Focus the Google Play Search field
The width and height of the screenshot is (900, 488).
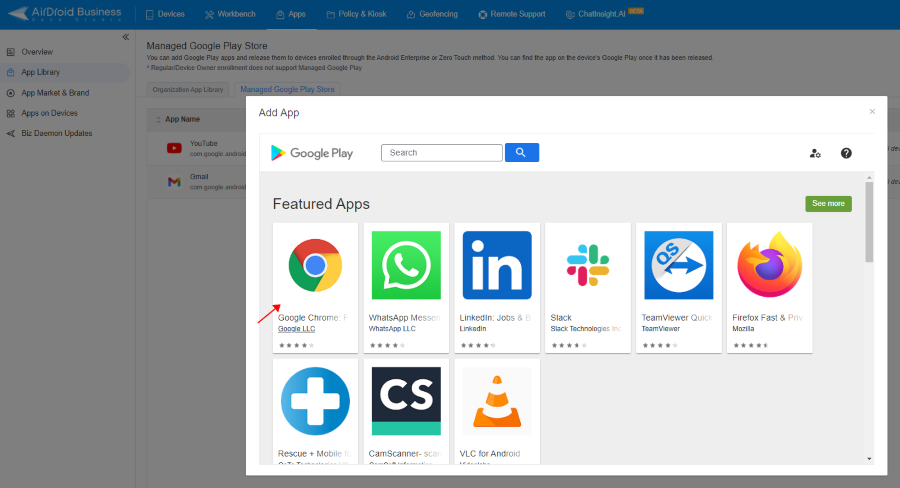[442, 153]
